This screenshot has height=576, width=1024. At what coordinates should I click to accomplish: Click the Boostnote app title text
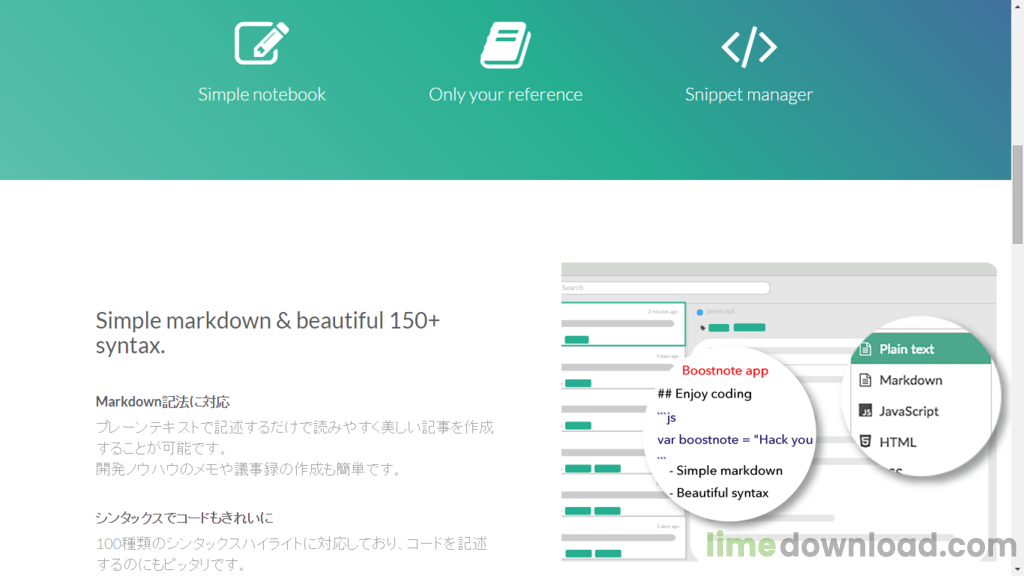tap(725, 370)
